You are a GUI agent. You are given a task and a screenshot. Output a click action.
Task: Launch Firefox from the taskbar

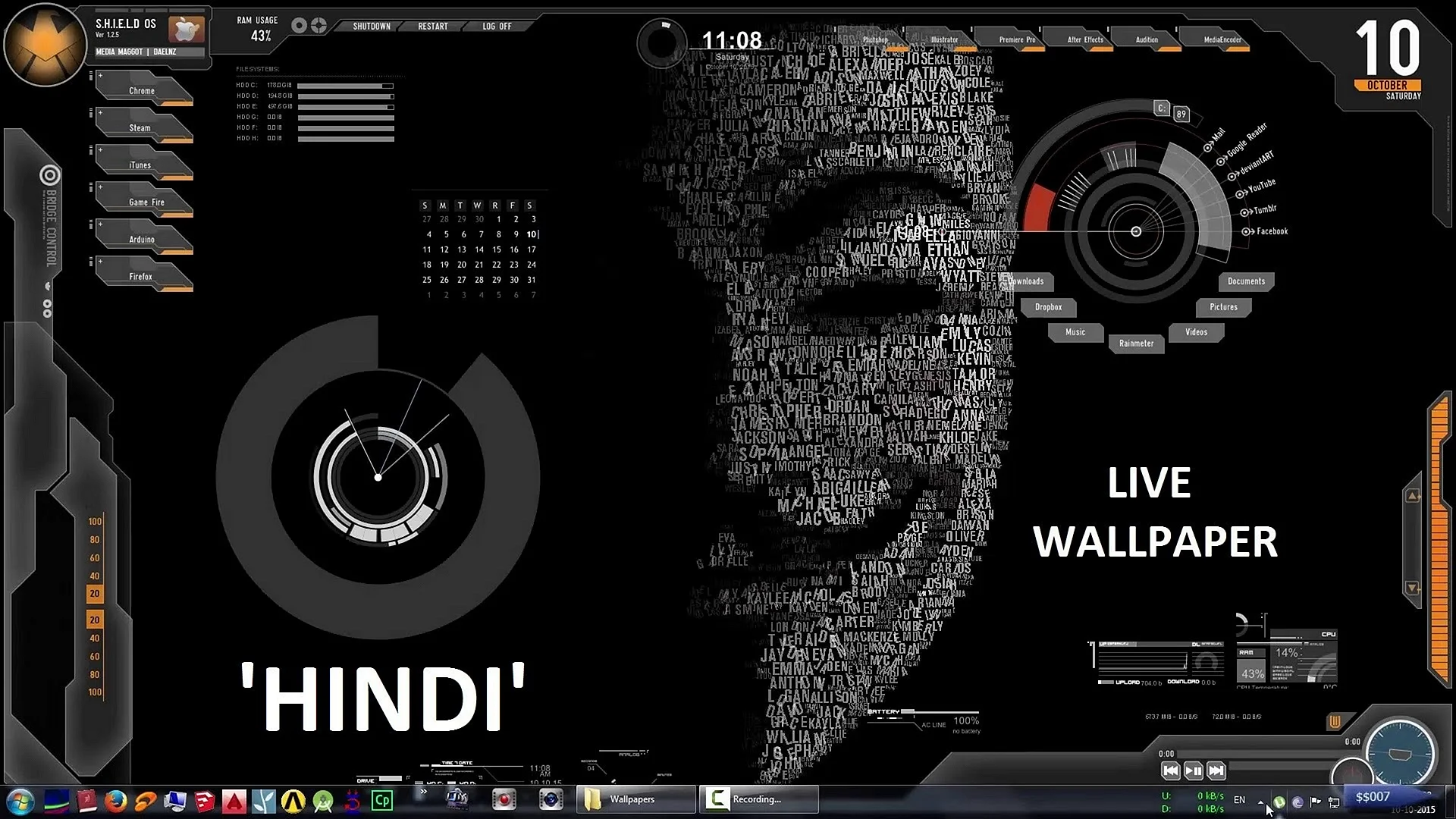pyautogui.click(x=115, y=801)
